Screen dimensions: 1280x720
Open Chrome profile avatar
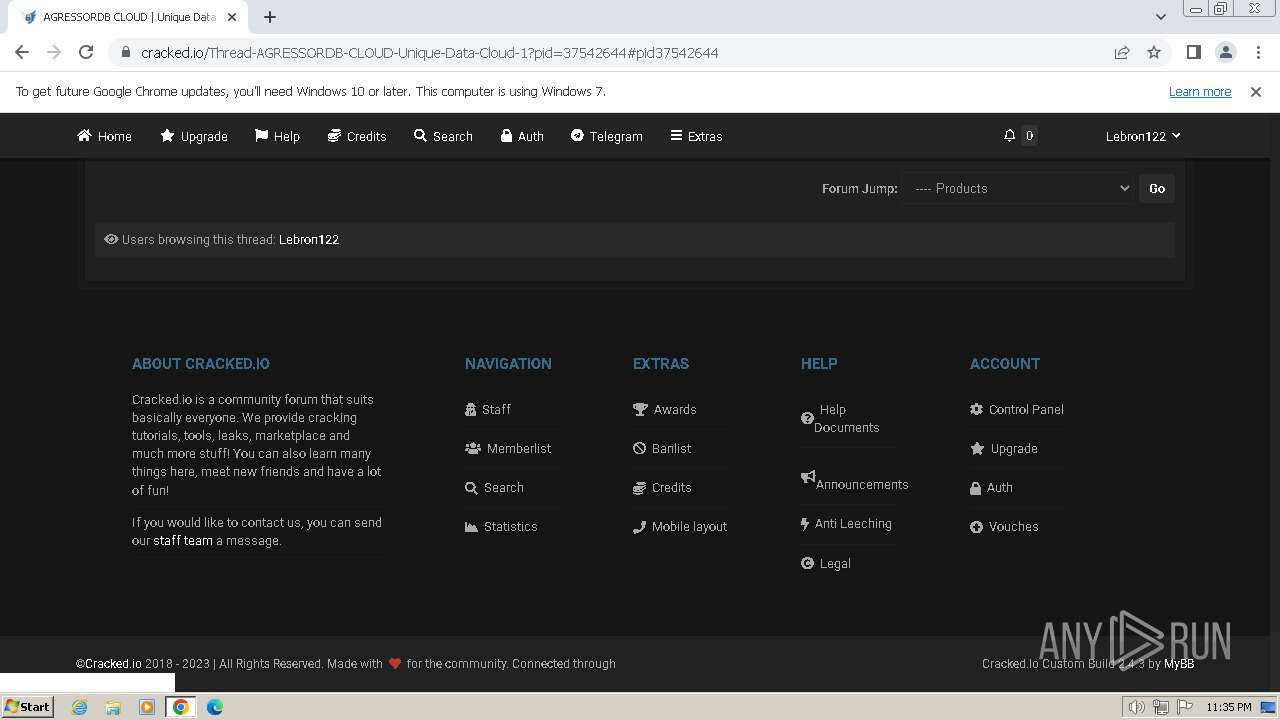[1226, 52]
